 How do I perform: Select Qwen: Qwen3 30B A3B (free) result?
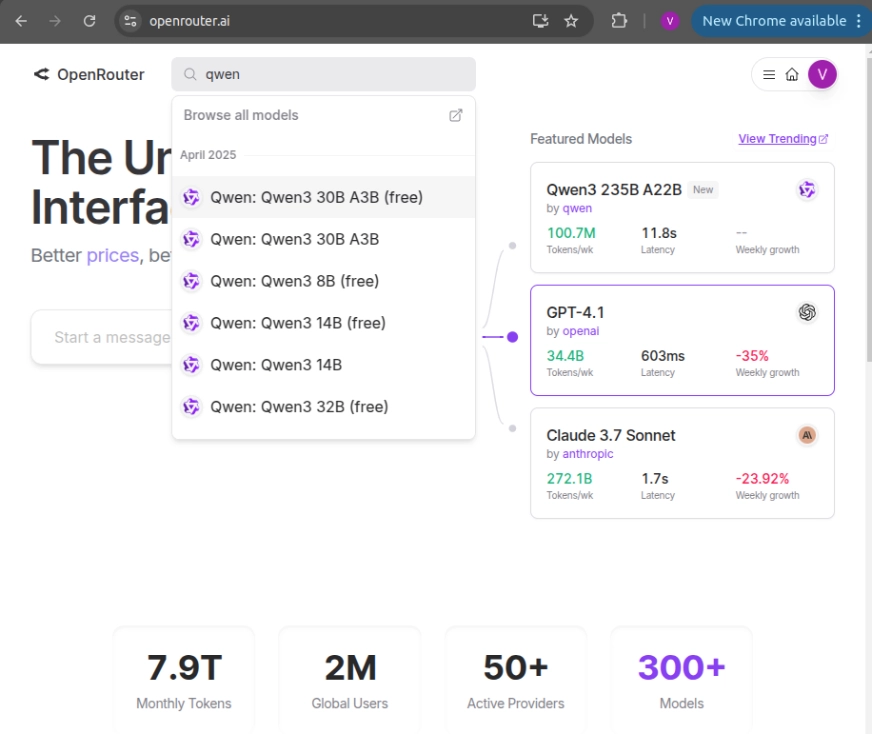316,198
